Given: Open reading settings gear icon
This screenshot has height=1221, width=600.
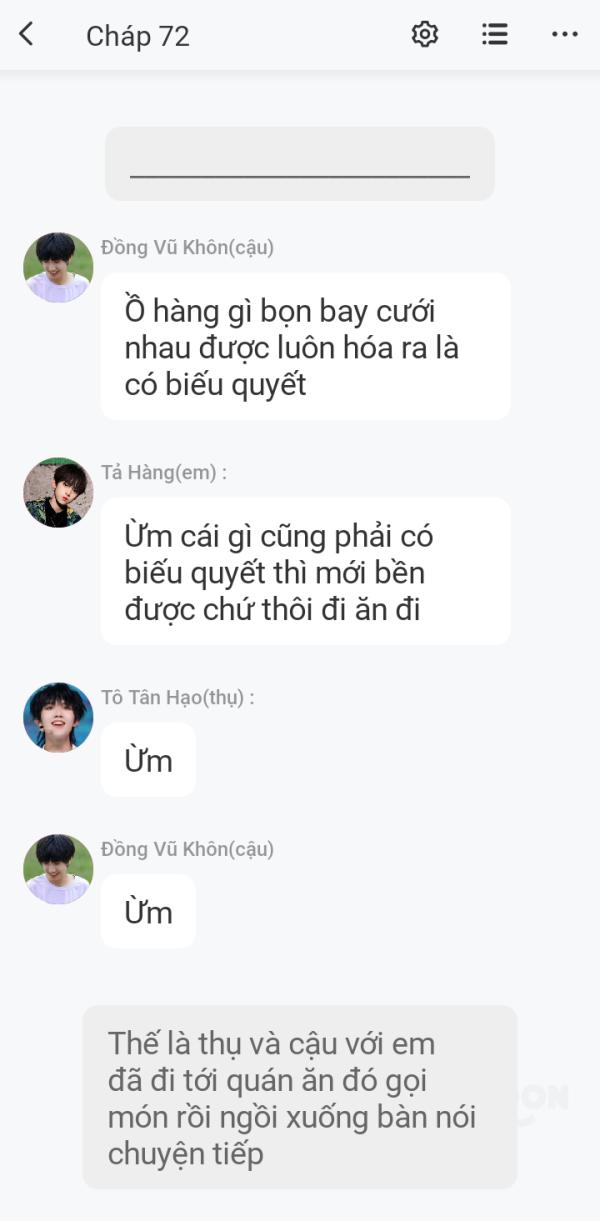Looking at the screenshot, I should pyautogui.click(x=425, y=34).
